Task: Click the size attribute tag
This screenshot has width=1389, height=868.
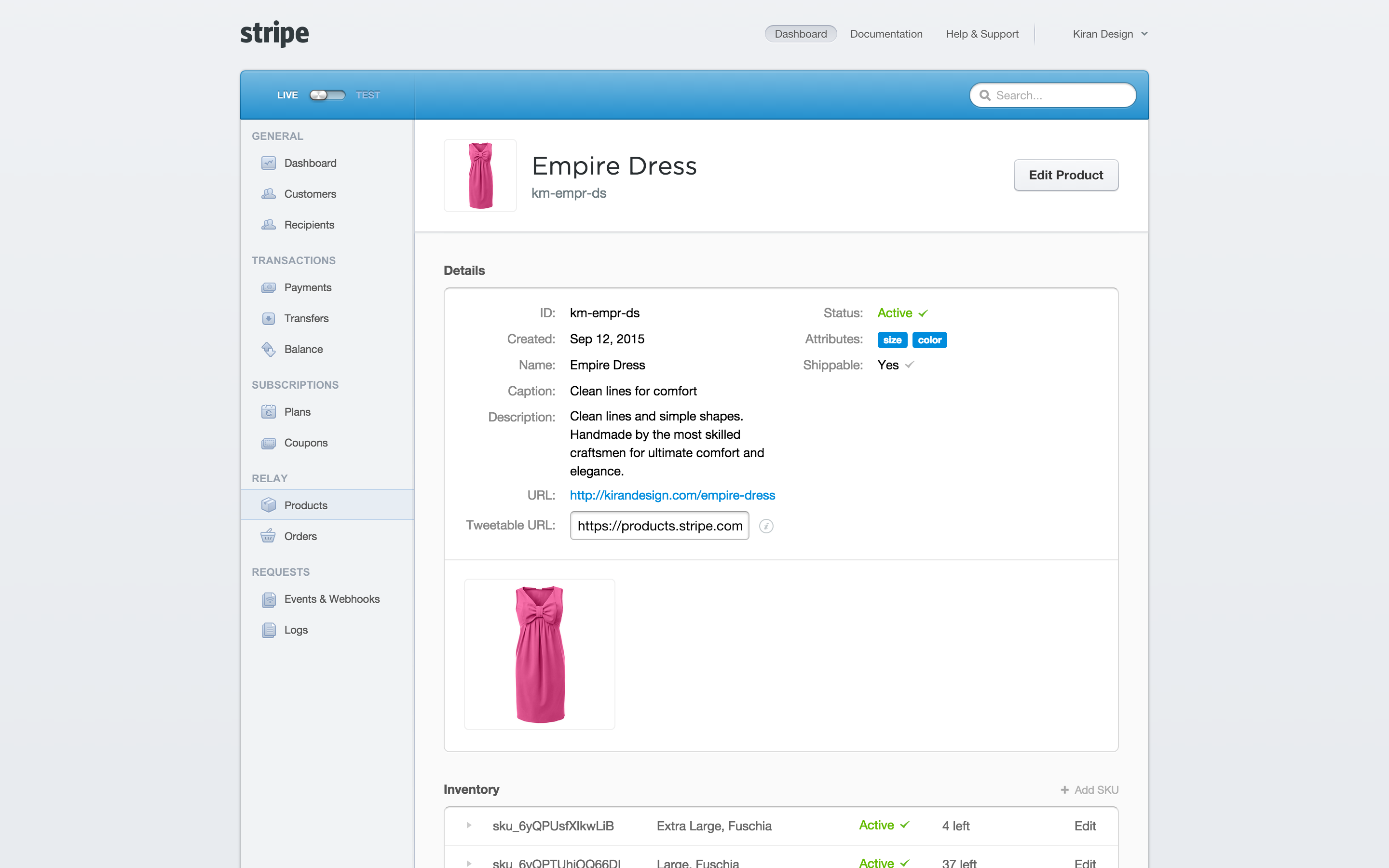Action: (892, 340)
